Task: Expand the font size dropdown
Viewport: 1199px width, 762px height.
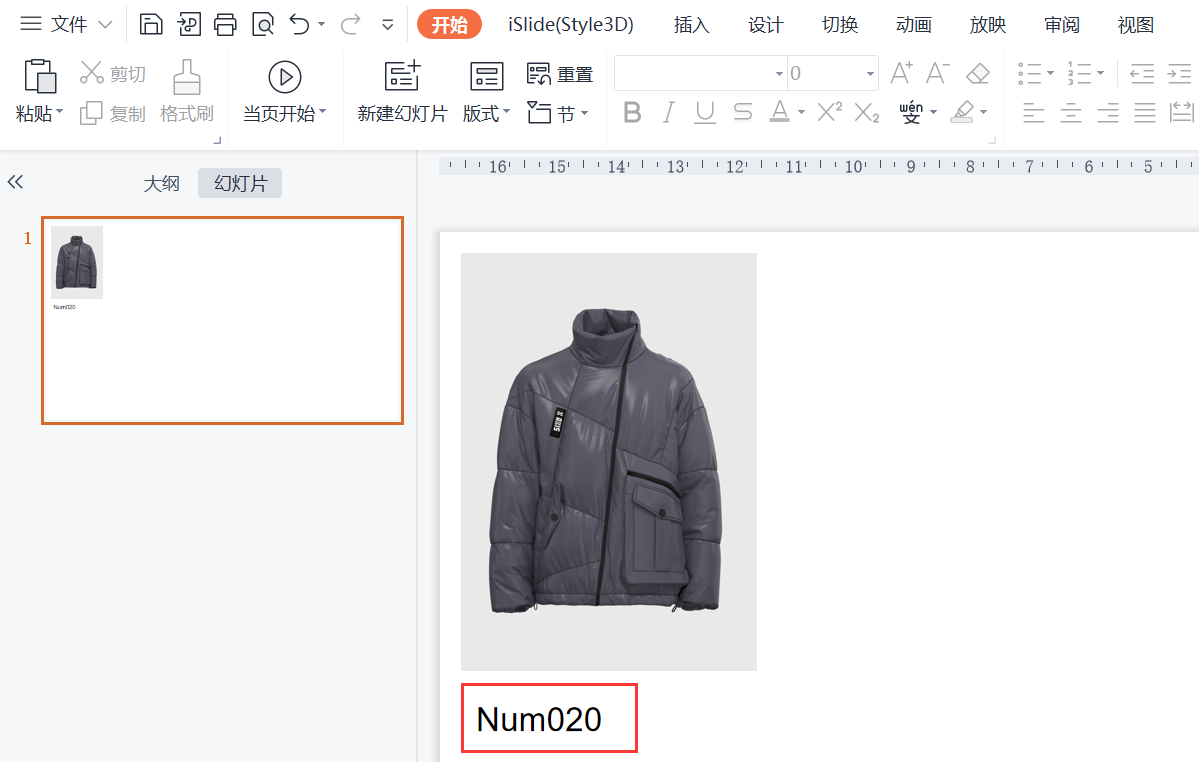Action: coord(870,74)
